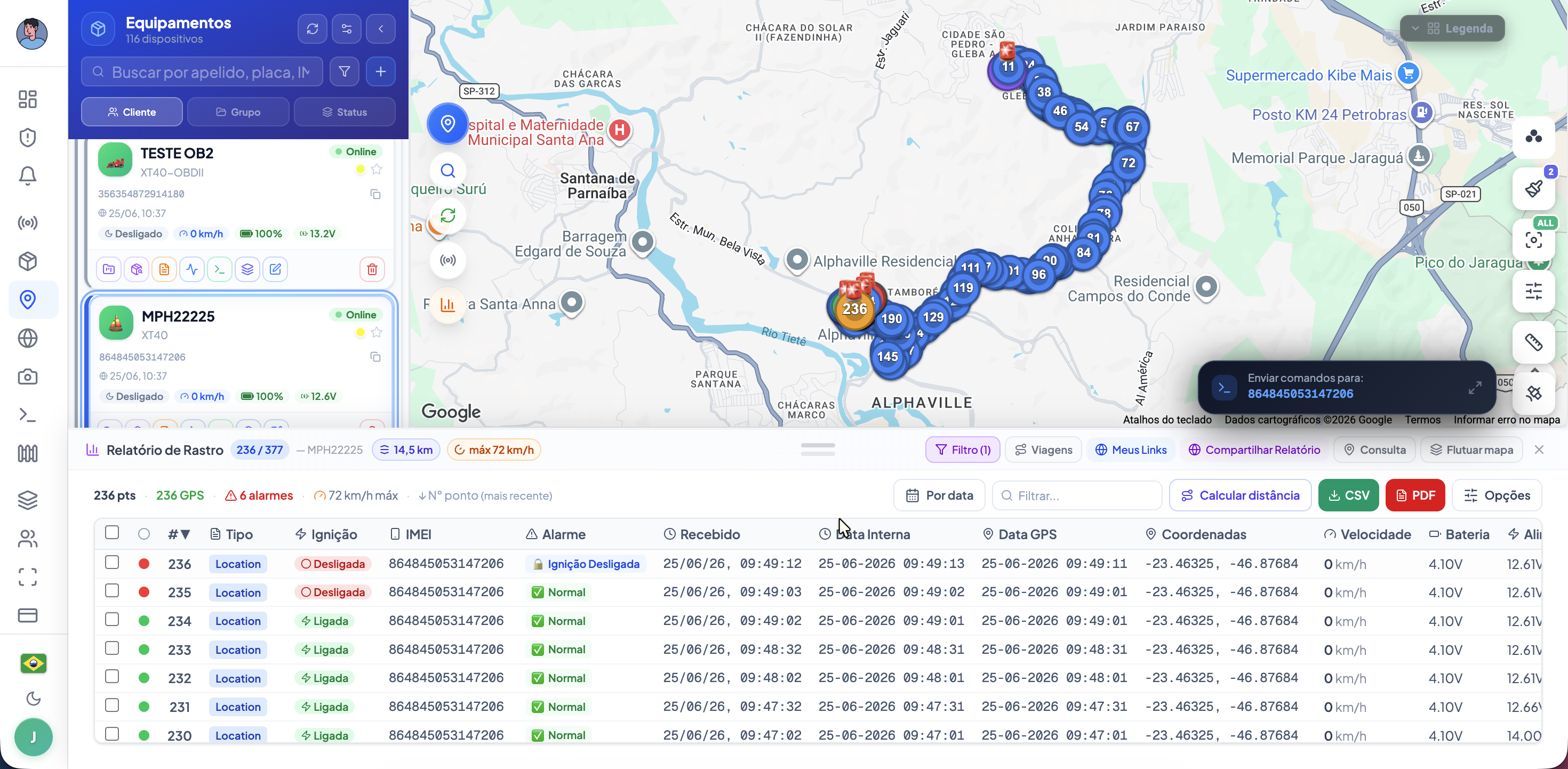The height and width of the screenshot is (769, 1568).
Task: Open sort Nº ponto (mais recente)
Action: click(485, 495)
